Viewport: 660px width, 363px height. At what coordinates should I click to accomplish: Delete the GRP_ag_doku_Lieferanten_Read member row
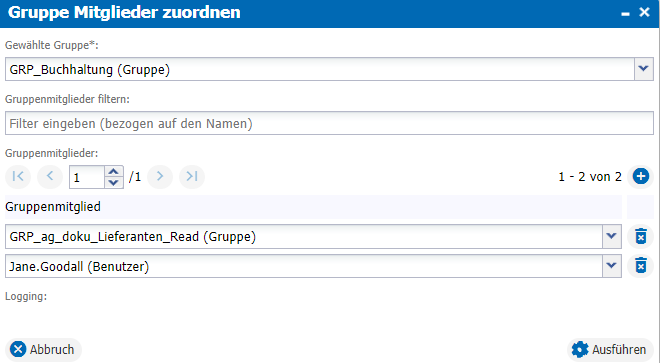click(641, 237)
